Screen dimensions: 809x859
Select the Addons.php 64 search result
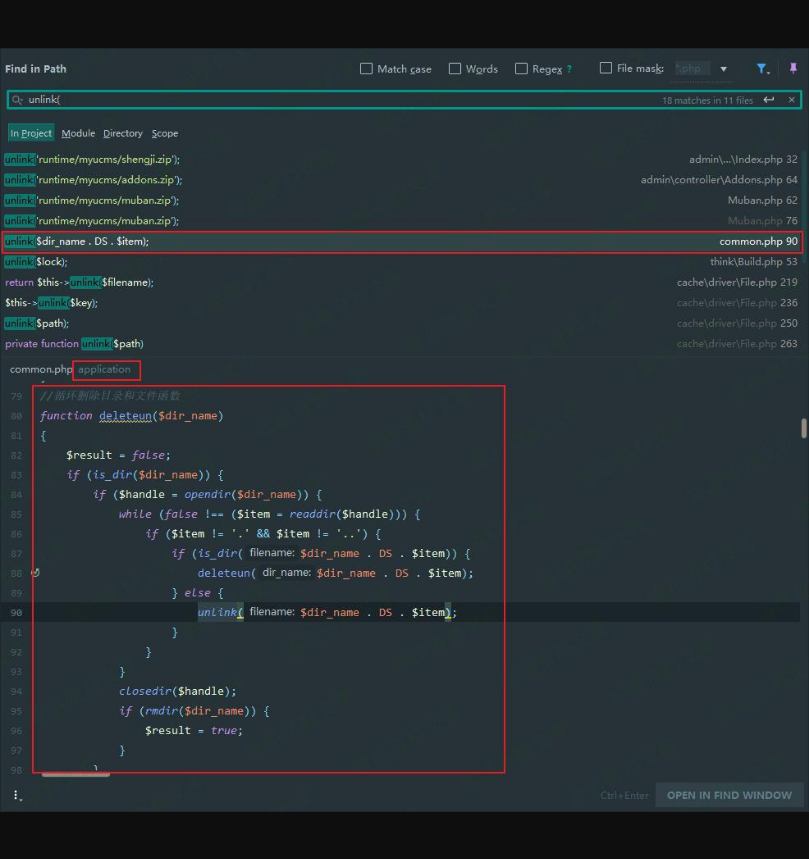coord(400,180)
